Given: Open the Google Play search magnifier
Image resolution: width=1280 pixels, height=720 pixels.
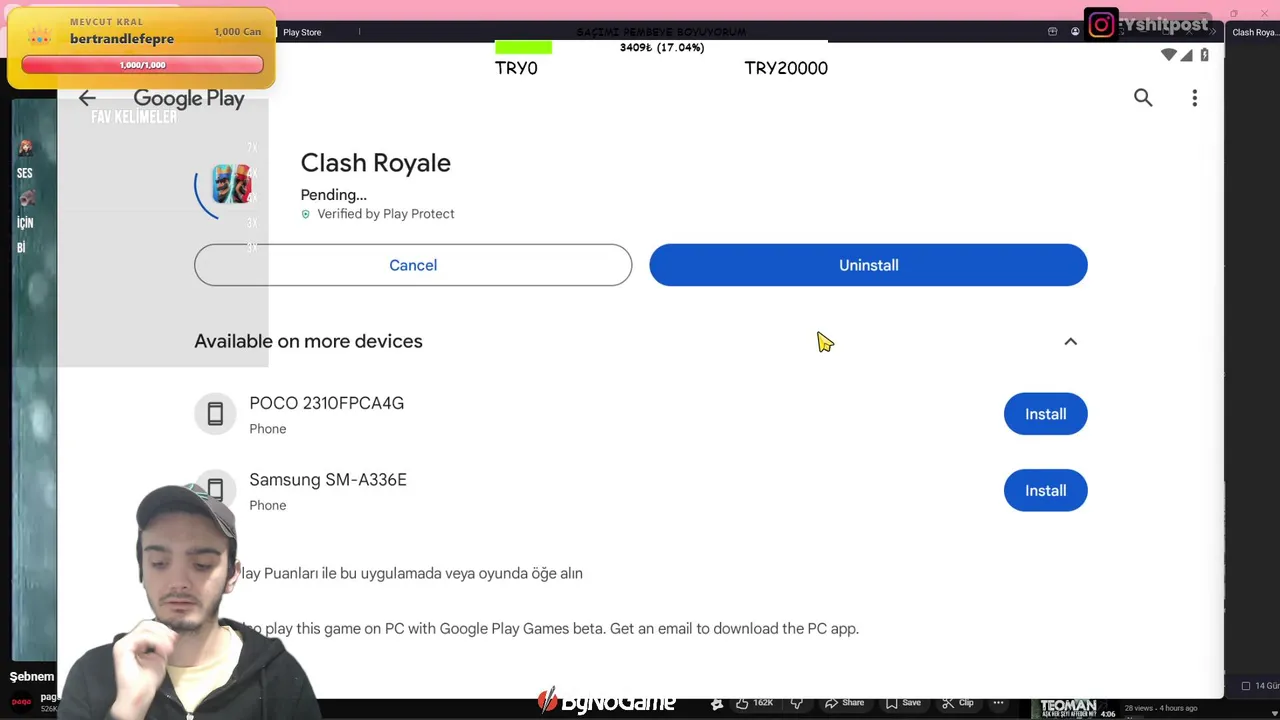Looking at the screenshot, I should pyautogui.click(x=1143, y=97).
